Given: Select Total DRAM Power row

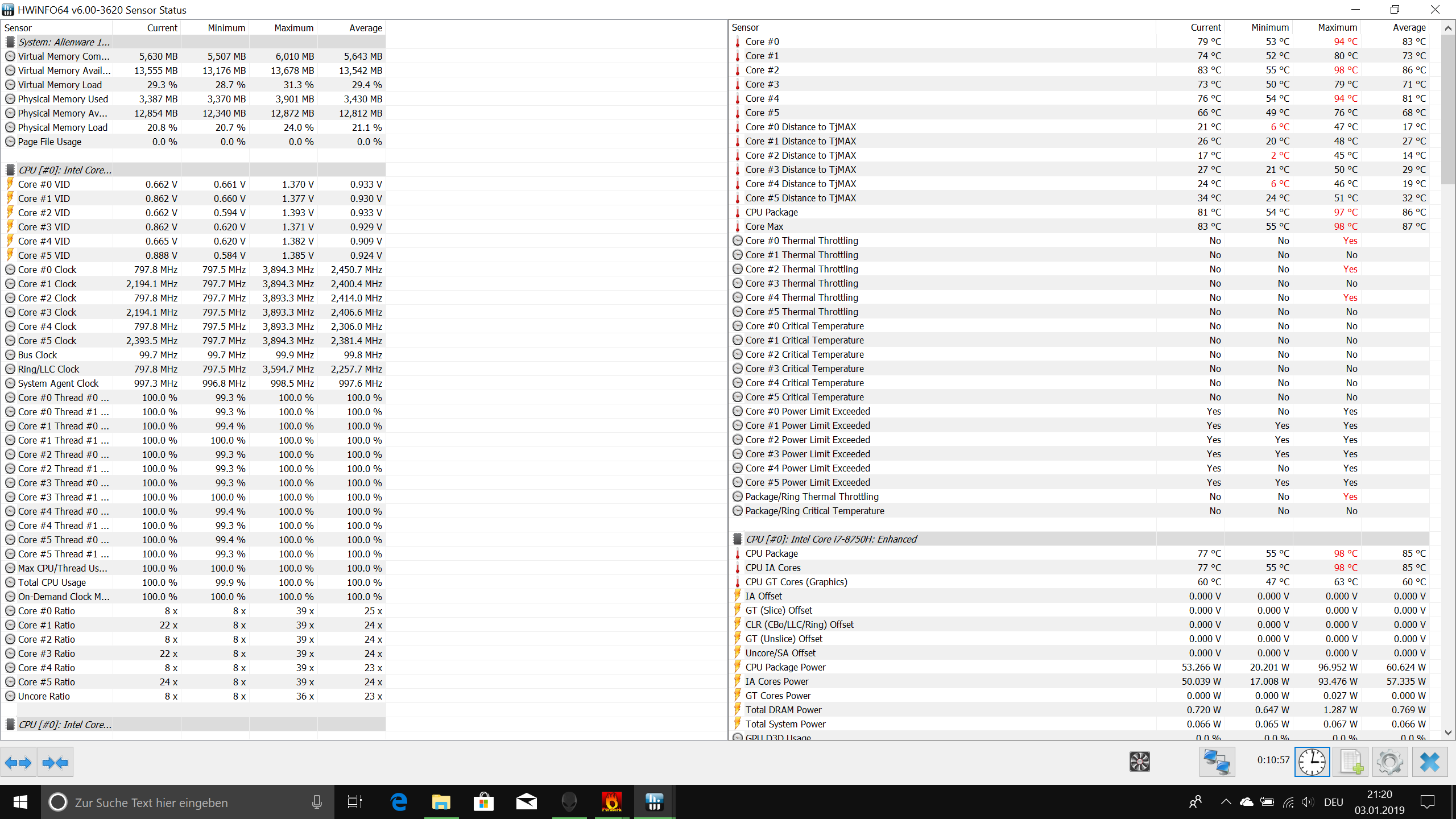Looking at the screenshot, I should (1079, 710).
